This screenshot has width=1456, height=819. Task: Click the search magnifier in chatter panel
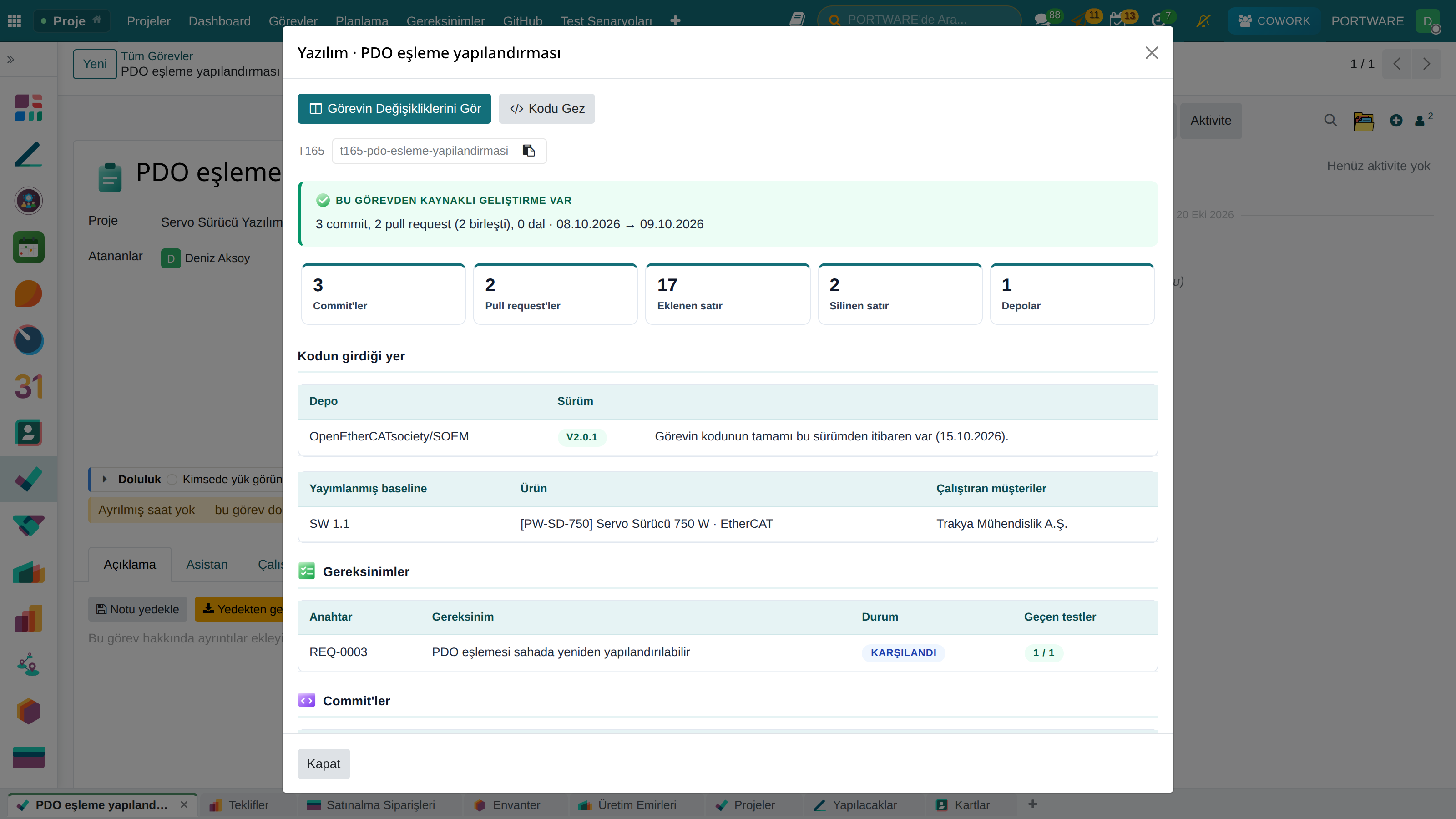point(1330,121)
